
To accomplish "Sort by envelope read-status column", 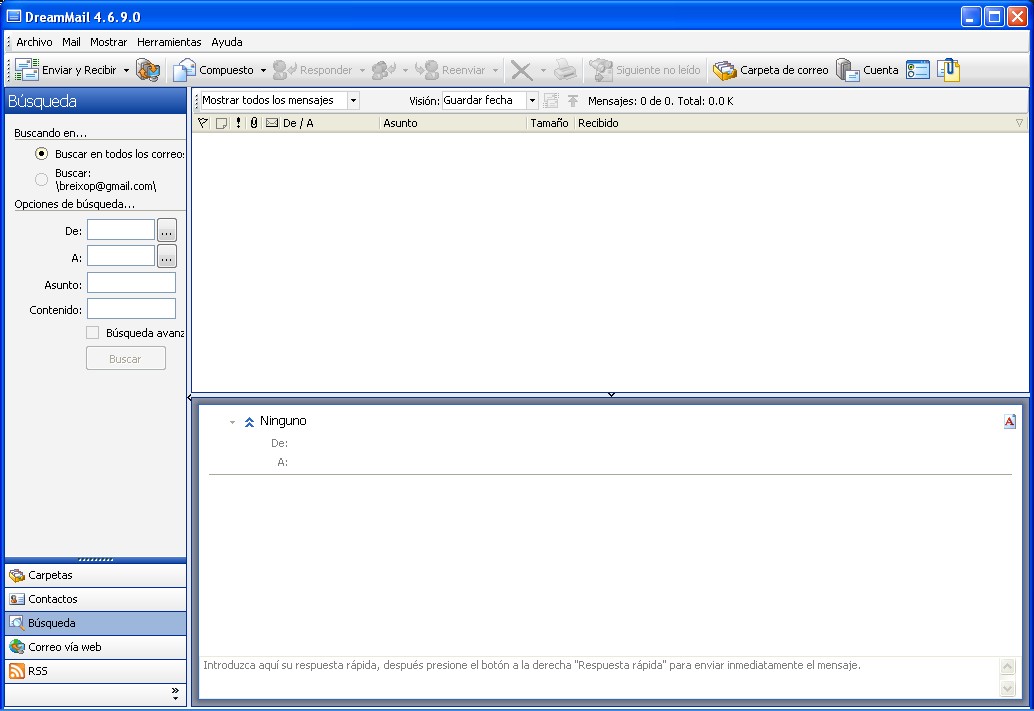I will (x=272, y=123).
